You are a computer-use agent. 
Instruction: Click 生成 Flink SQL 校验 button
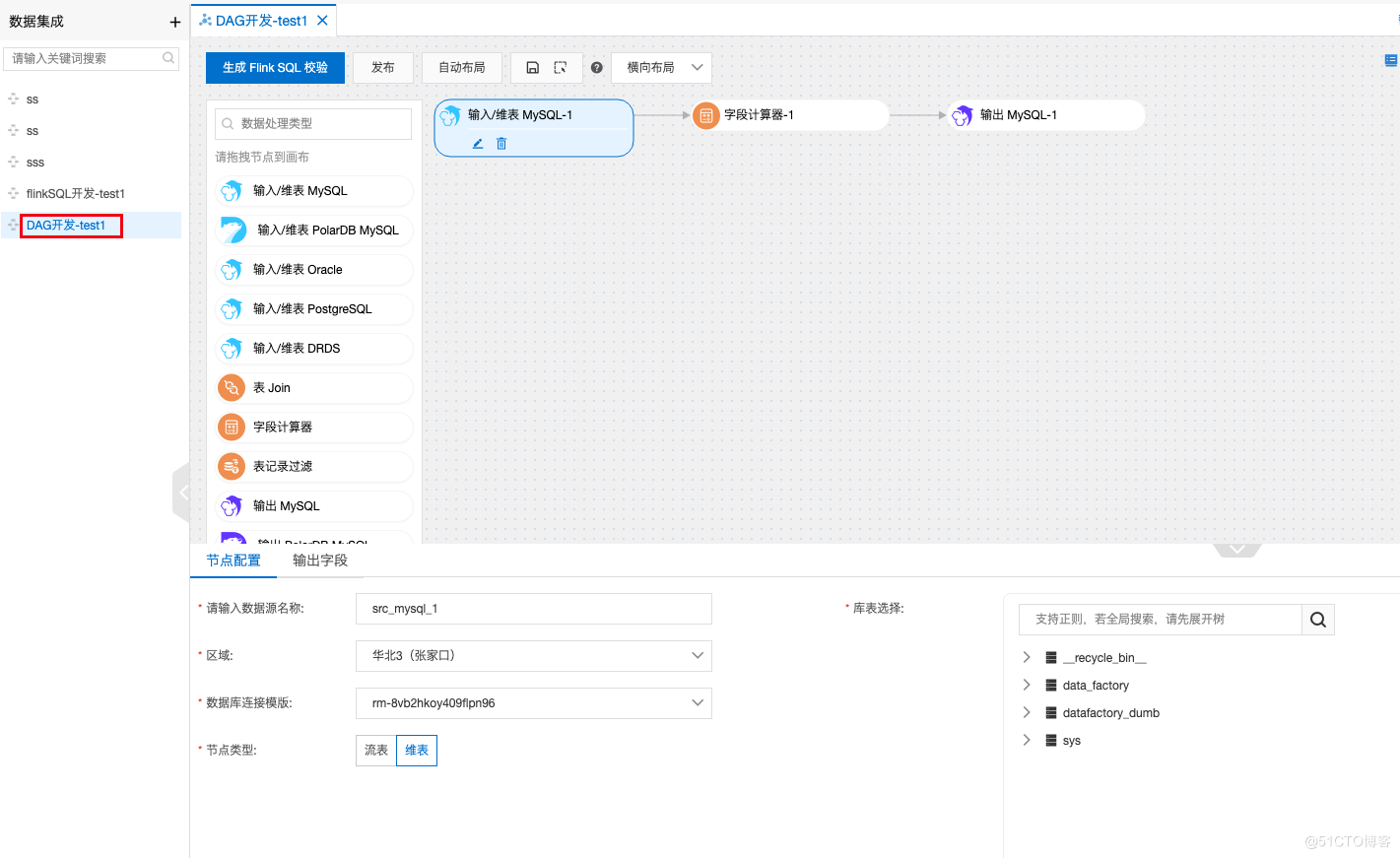click(x=275, y=68)
